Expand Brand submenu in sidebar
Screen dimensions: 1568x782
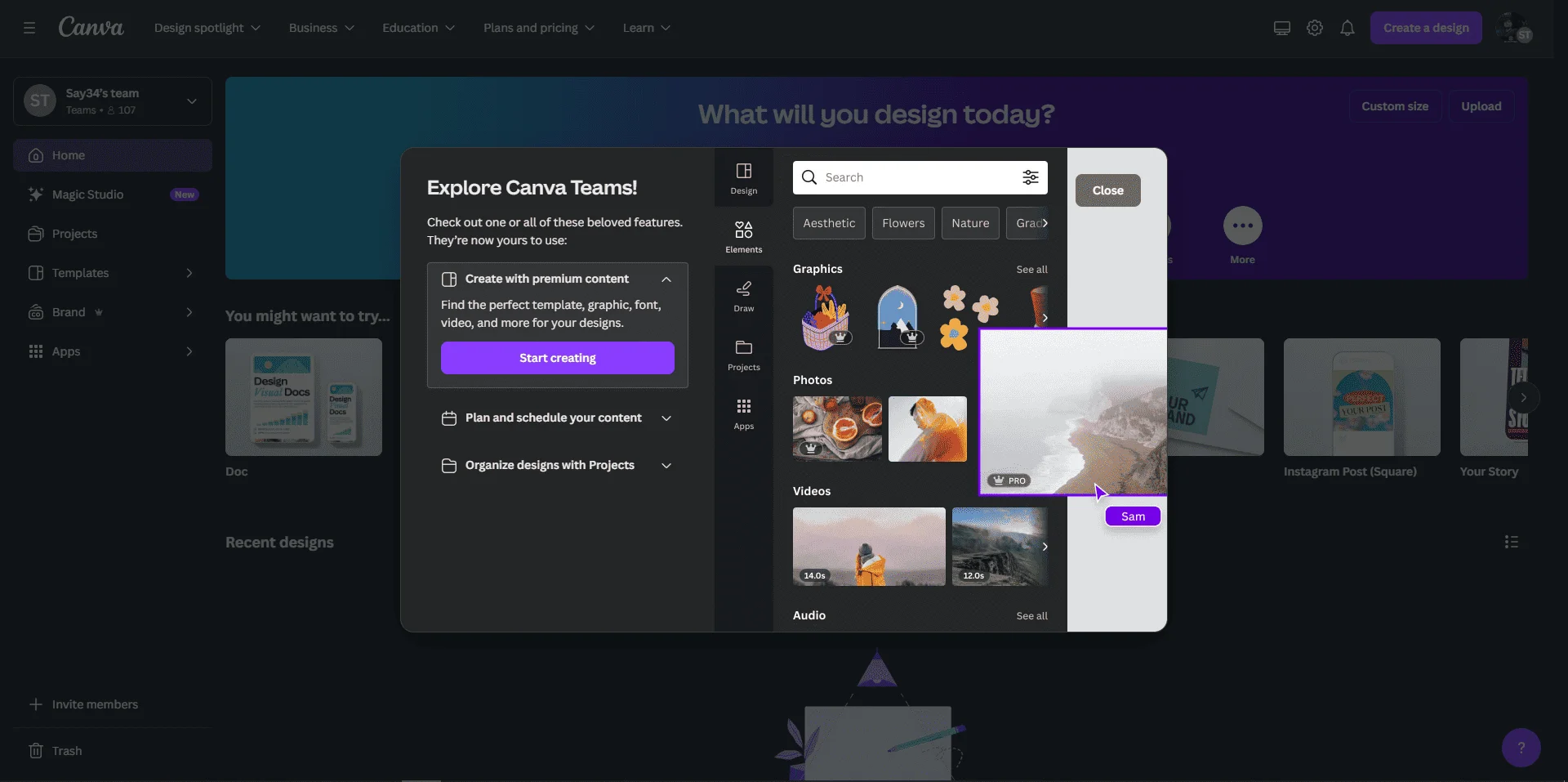click(x=189, y=312)
